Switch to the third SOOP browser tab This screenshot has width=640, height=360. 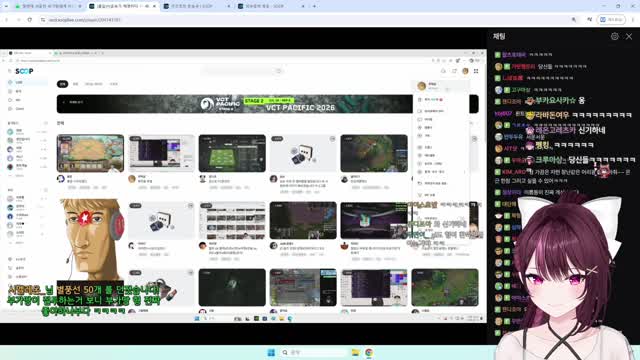(x=197, y=6)
